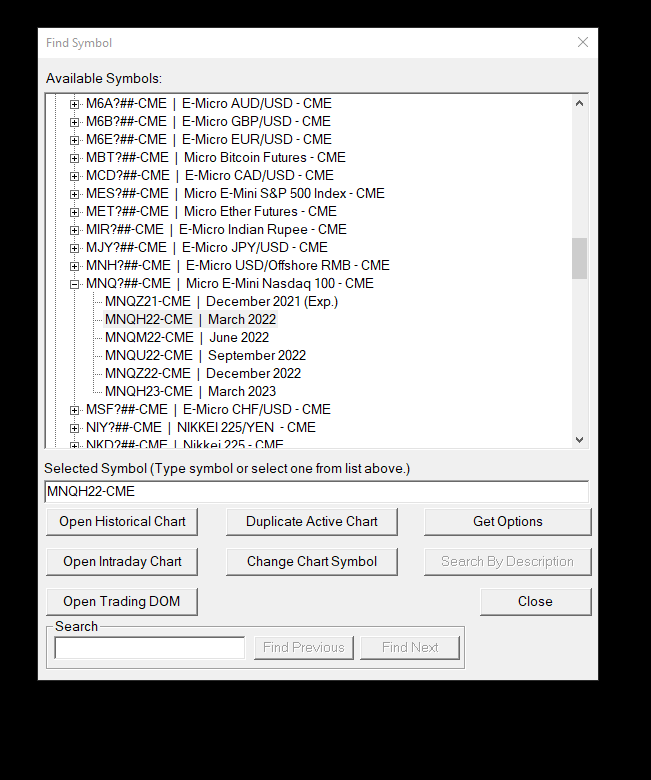651x780 pixels.
Task: Click Duplicate Active Chart button
Action: (312, 521)
